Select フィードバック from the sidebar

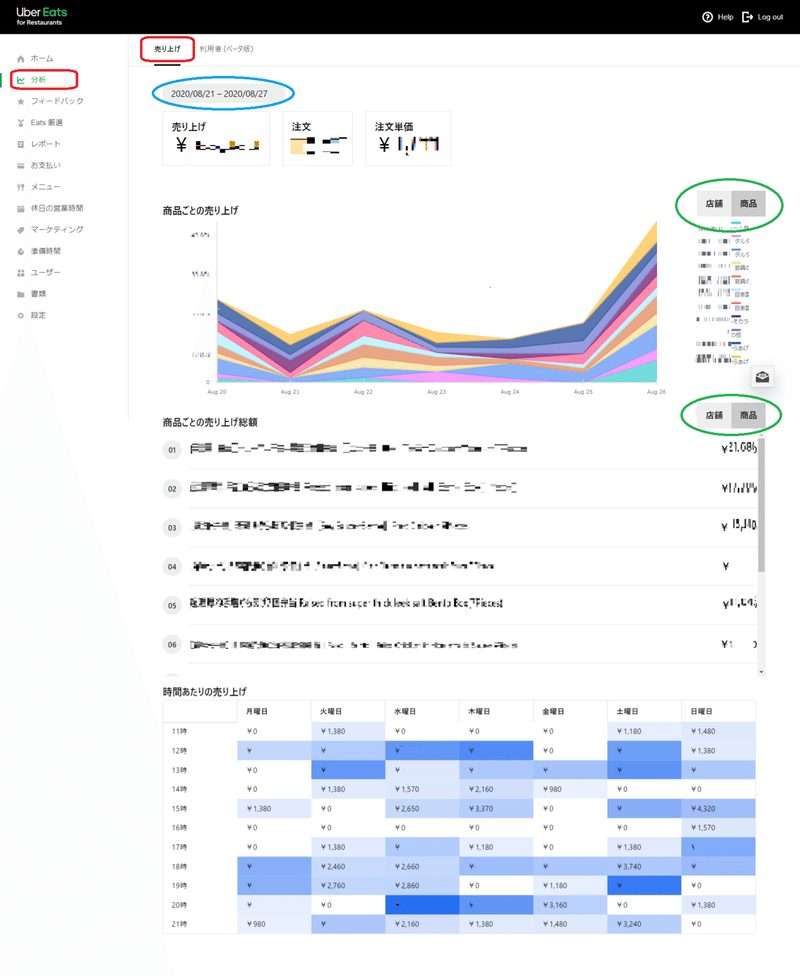tap(50, 100)
